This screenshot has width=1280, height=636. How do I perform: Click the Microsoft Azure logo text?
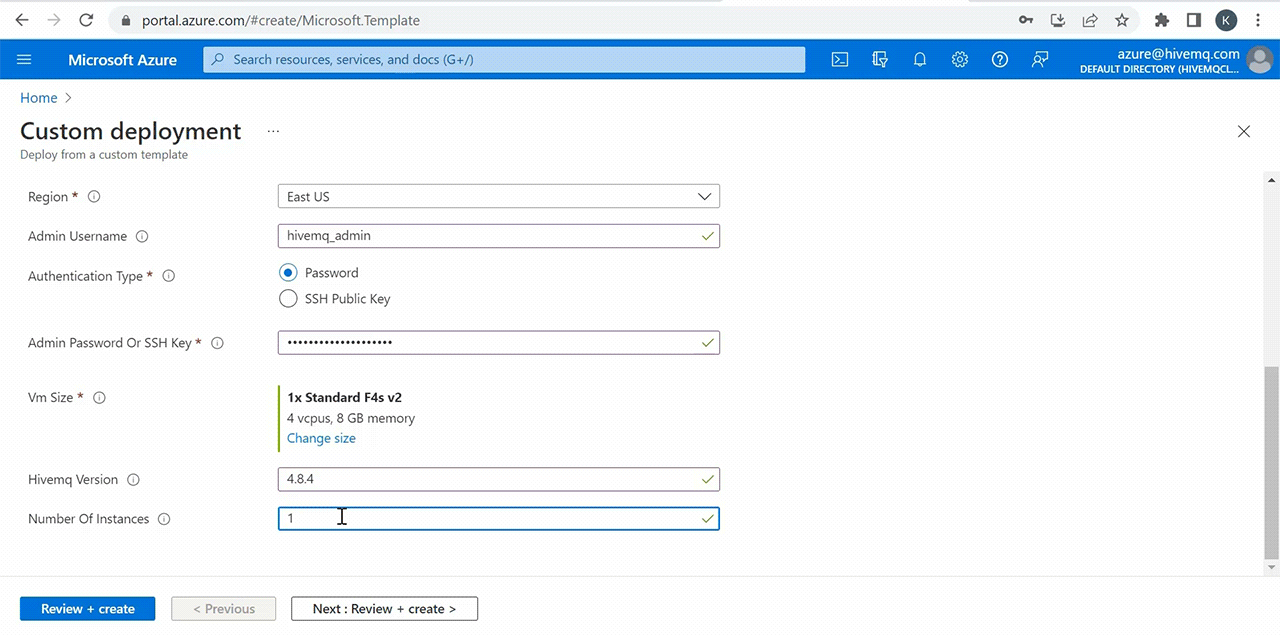click(122, 60)
